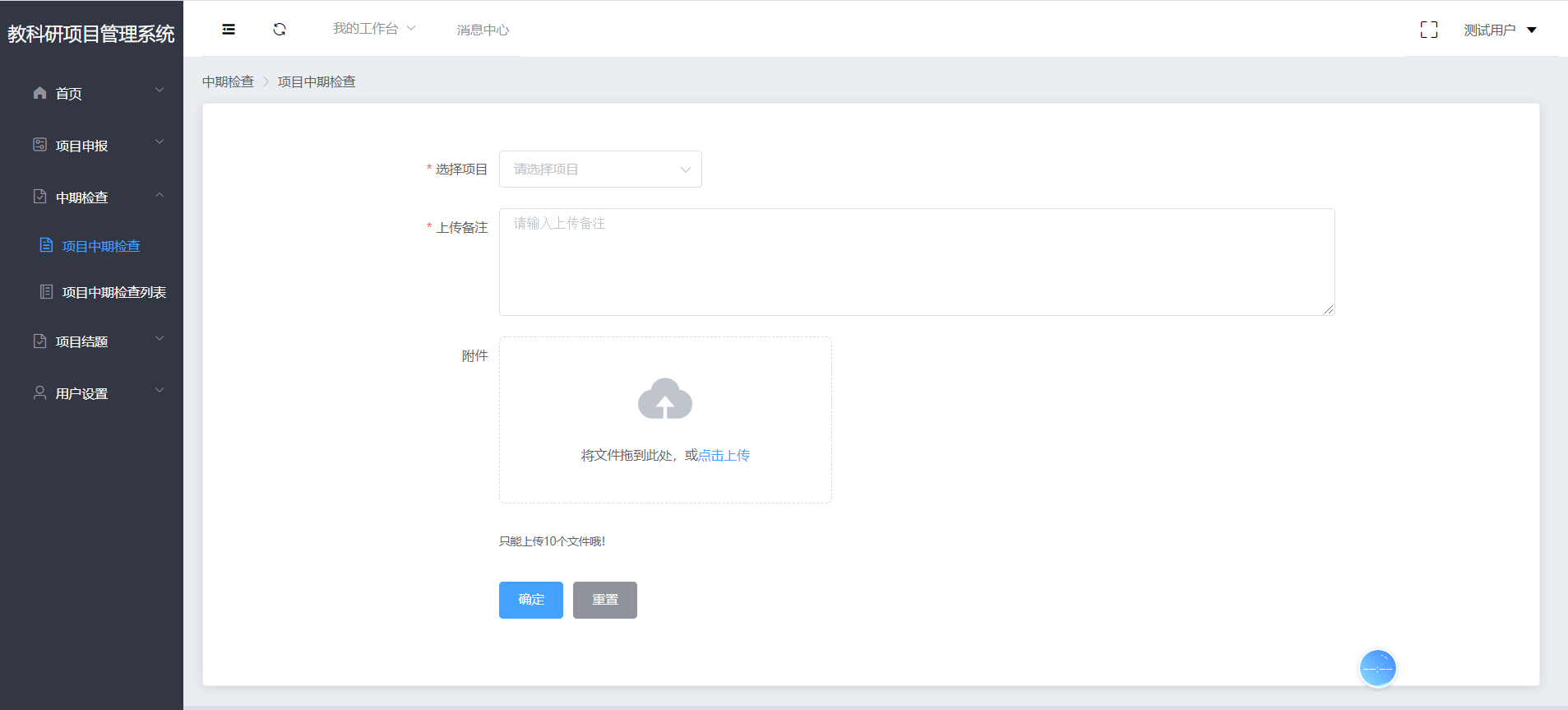1568x710 pixels.
Task: Click the 附件 field label
Action: [x=474, y=355]
